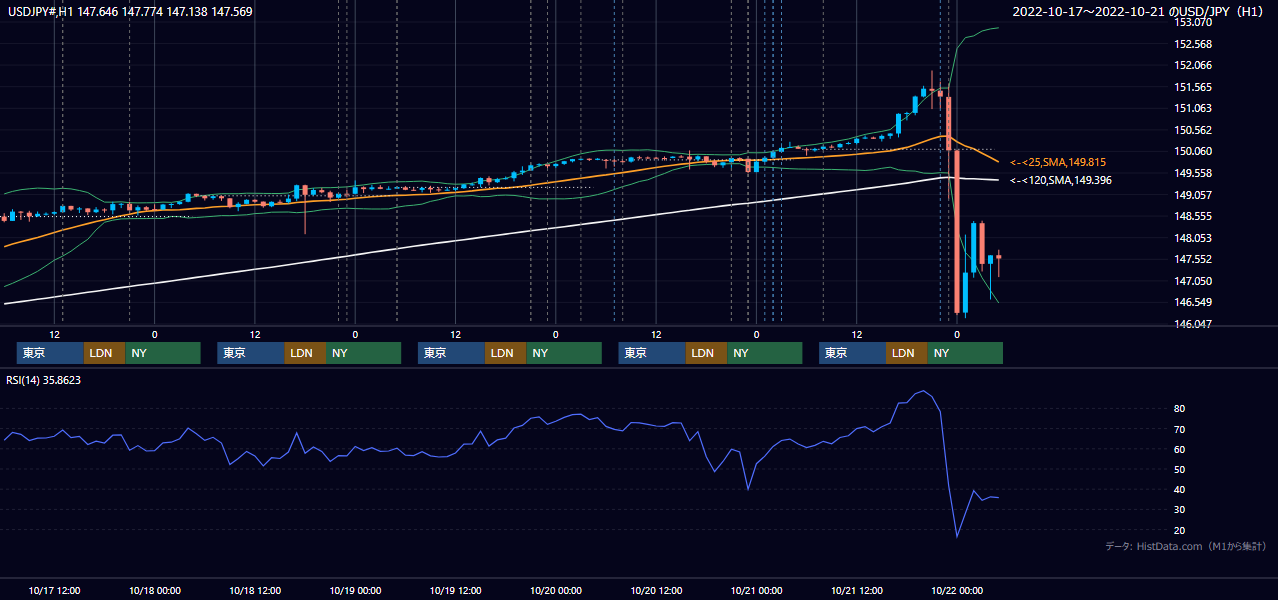The height and width of the screenshot is (600, 1278).
Task: Click the 10/20 00:00 time axis label
Action: (x=556, y=590)
